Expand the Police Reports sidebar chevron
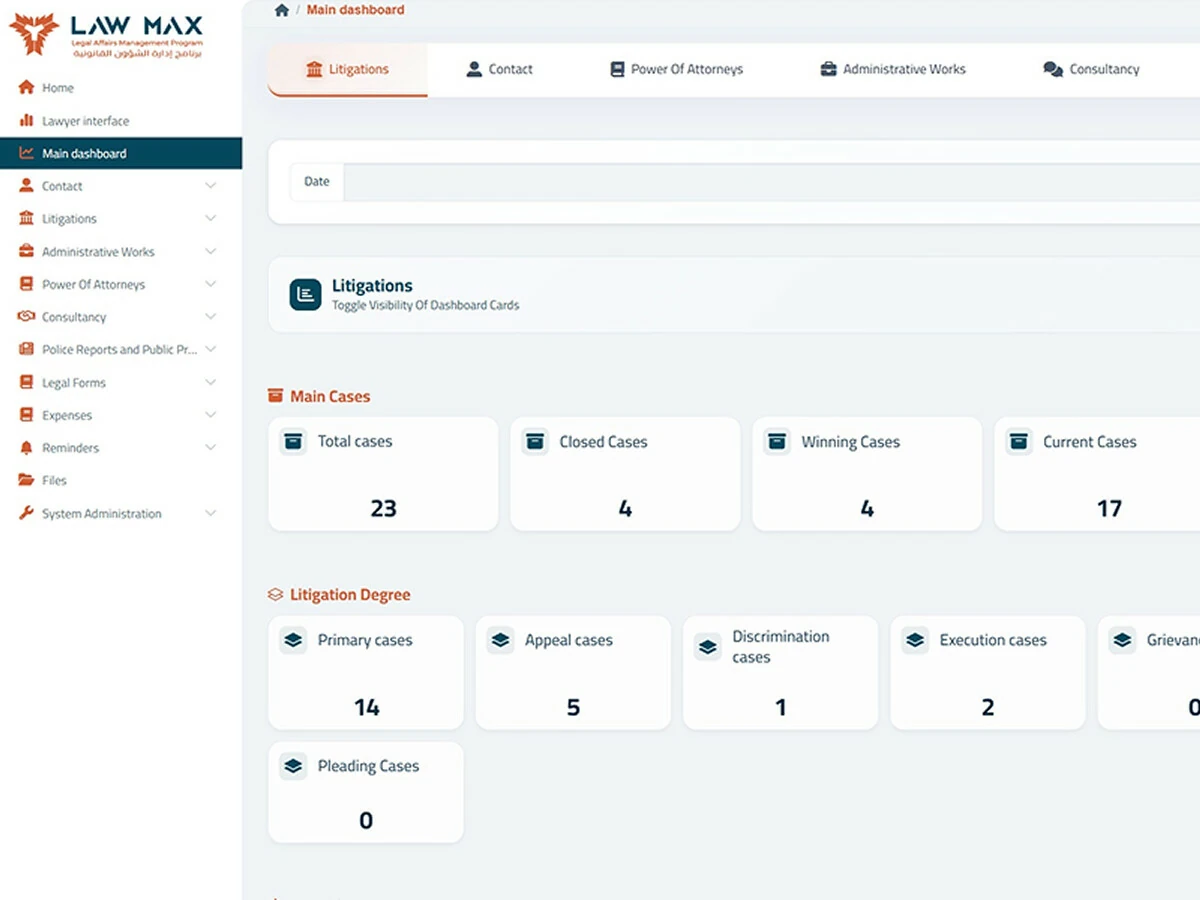 pyautogui.click(x=210, y=349)
